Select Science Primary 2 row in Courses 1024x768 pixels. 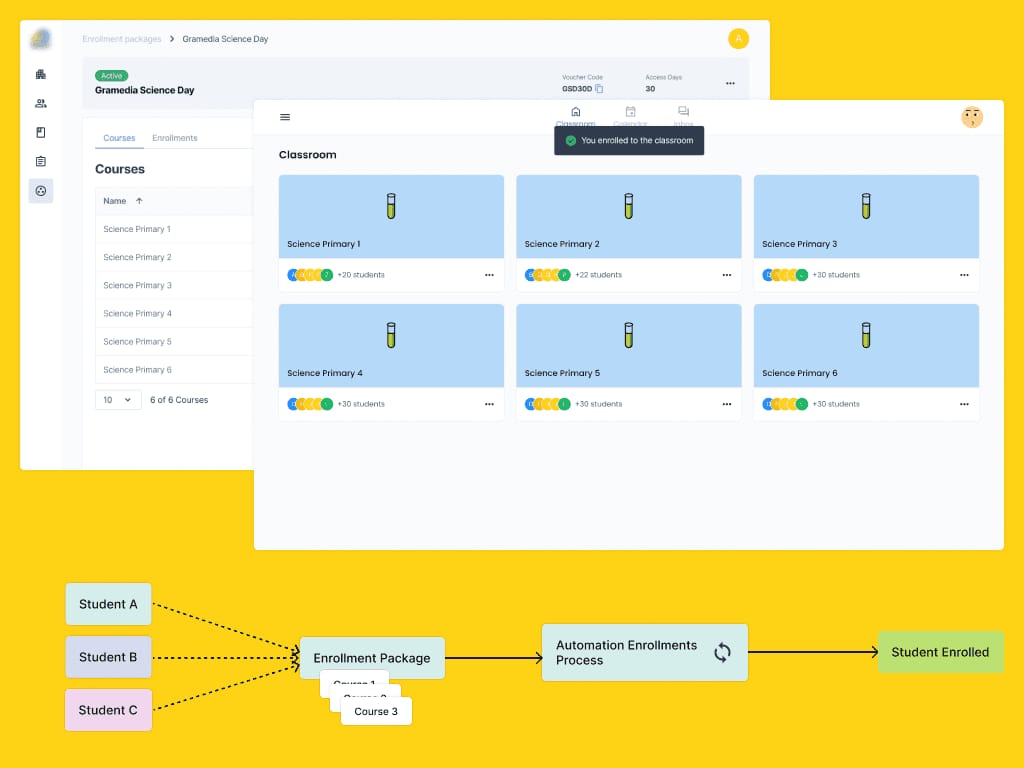coord(174,257)
